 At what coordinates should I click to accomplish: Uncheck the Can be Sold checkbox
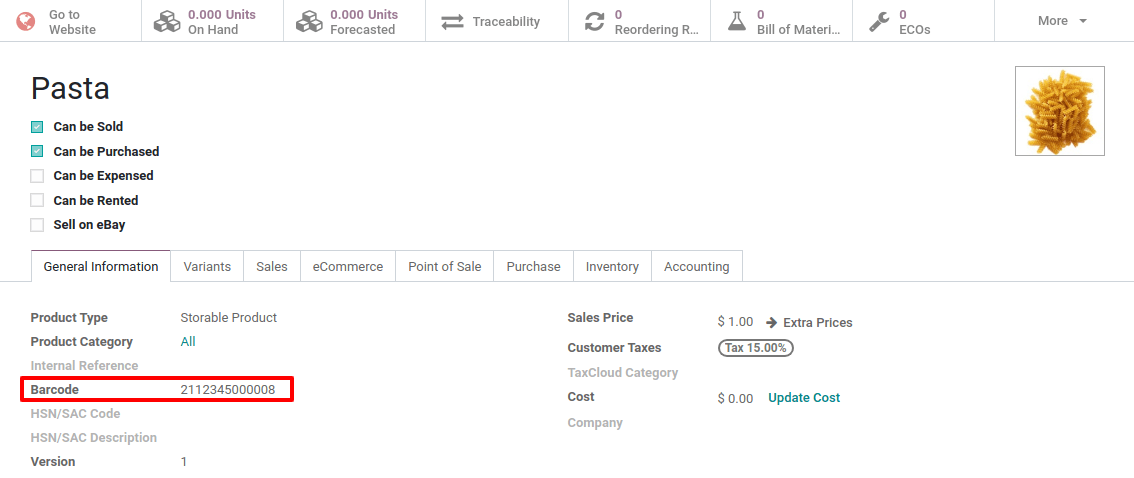(x=37, y=127)
